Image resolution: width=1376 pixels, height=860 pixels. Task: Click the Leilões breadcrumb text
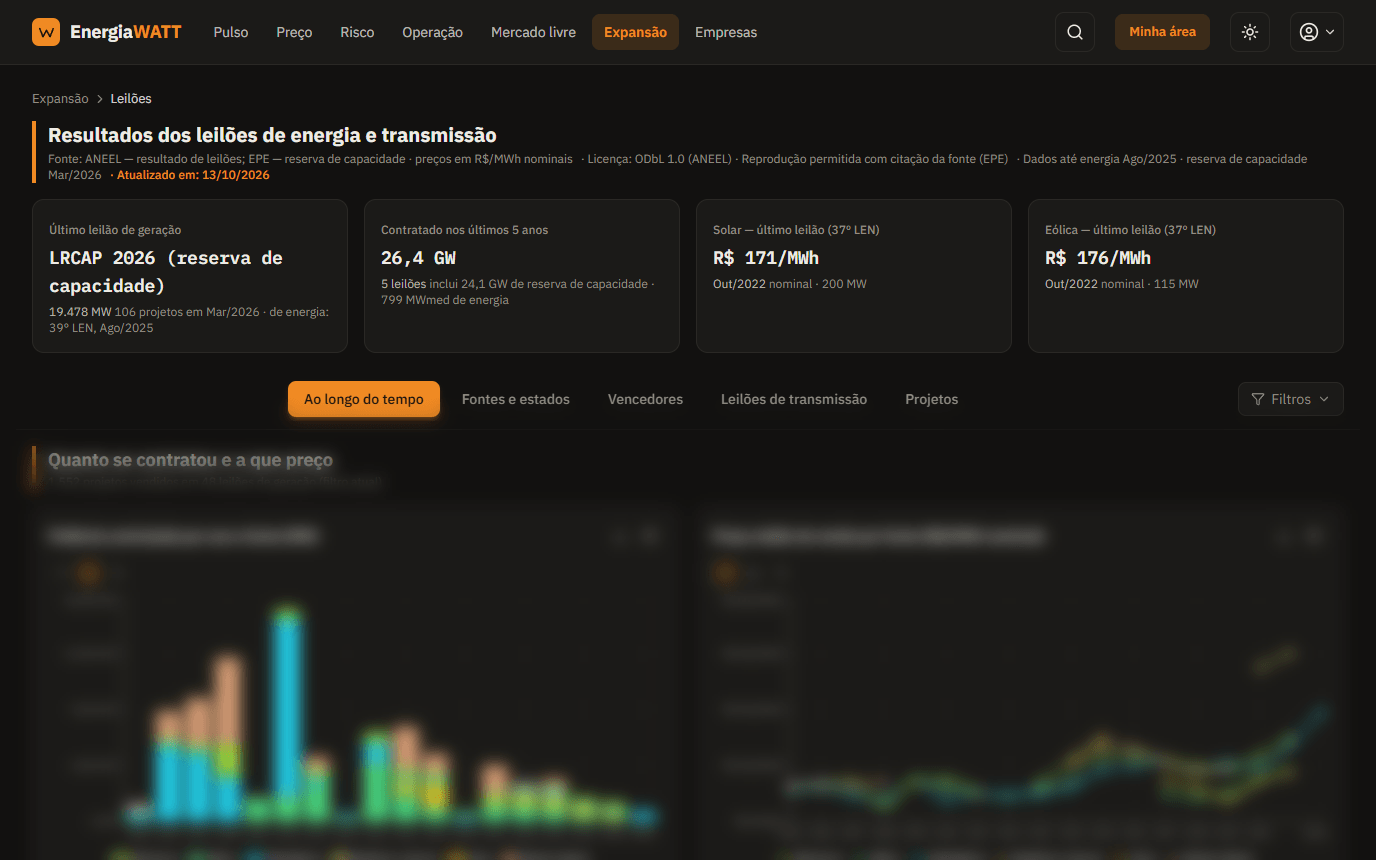tap(131, 99)
